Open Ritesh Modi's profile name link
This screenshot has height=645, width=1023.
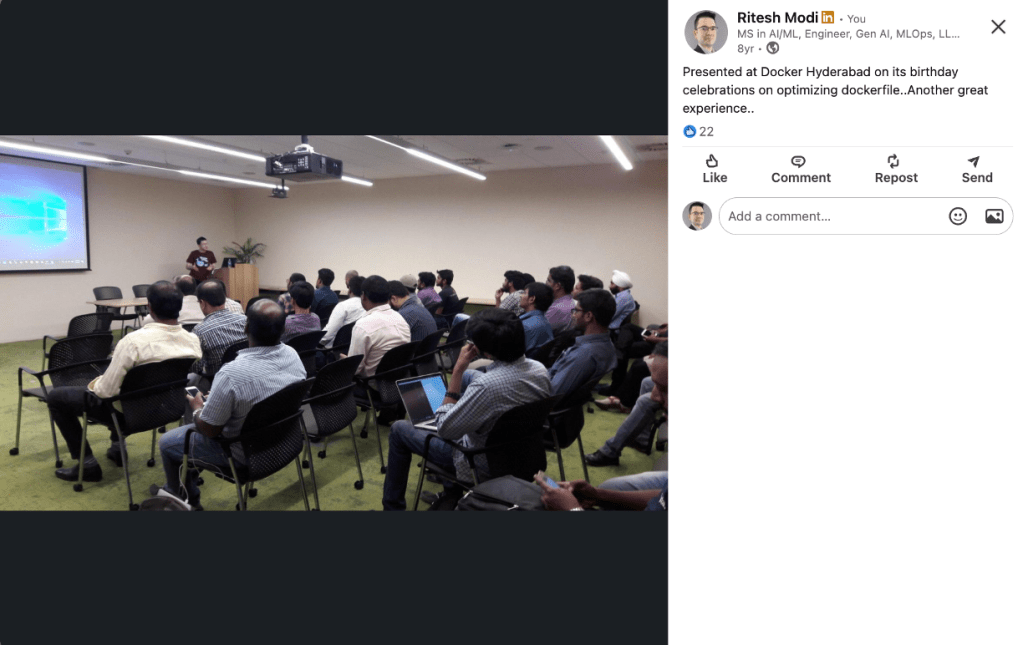coord(777,18)
